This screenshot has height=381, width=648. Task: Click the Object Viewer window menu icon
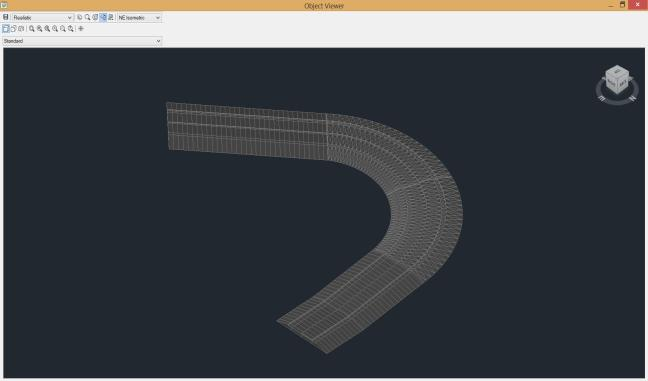4,5
